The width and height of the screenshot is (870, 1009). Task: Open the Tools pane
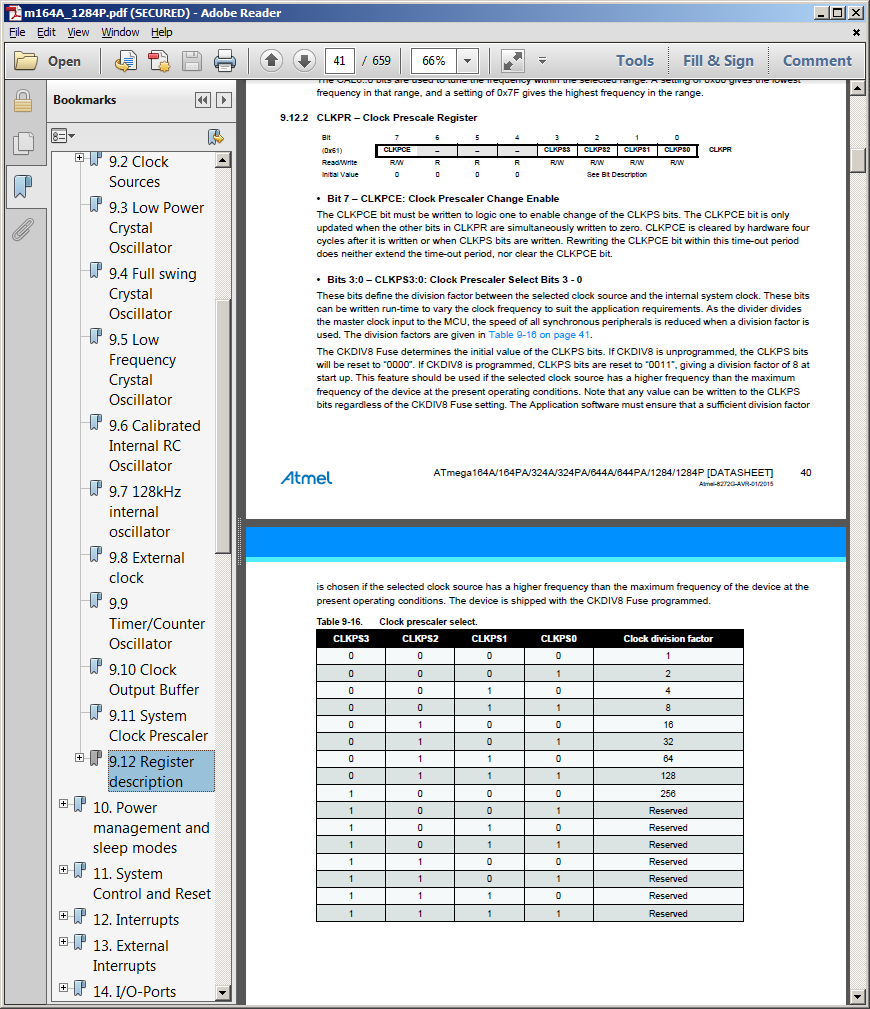point(634,60)
